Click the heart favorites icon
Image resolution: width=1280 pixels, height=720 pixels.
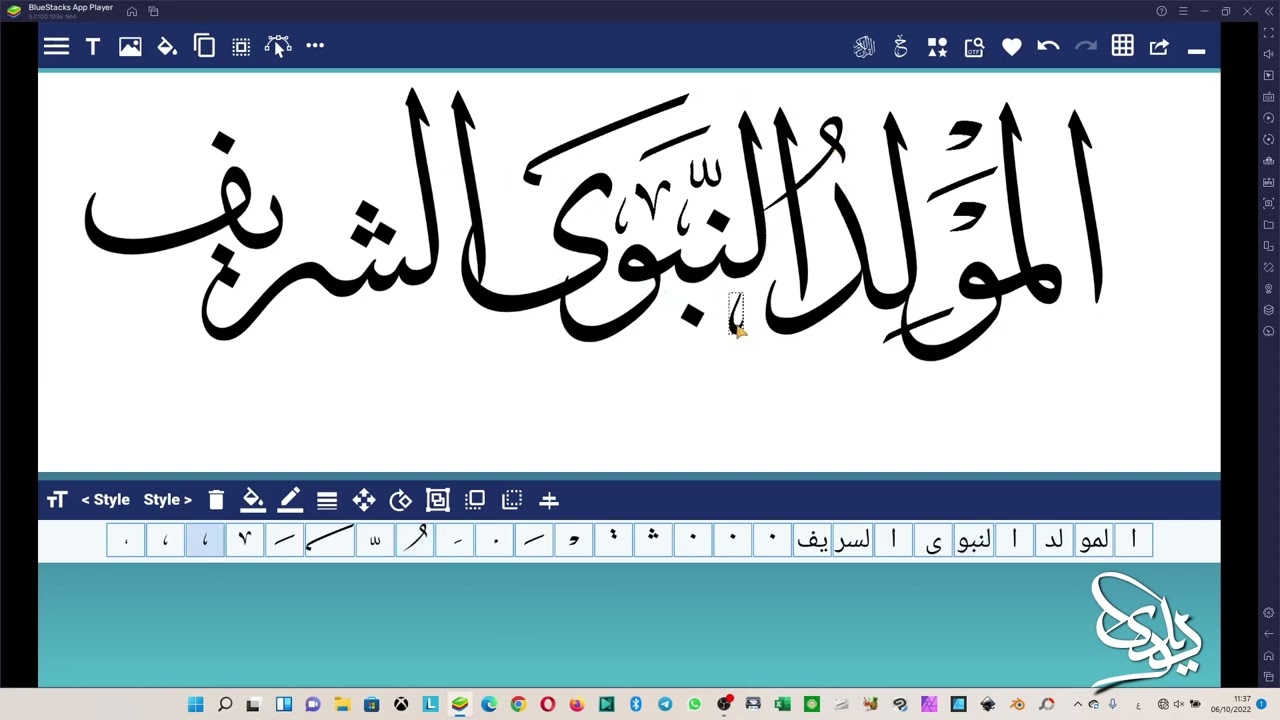pyautogui.click(x=1011, y=47)
